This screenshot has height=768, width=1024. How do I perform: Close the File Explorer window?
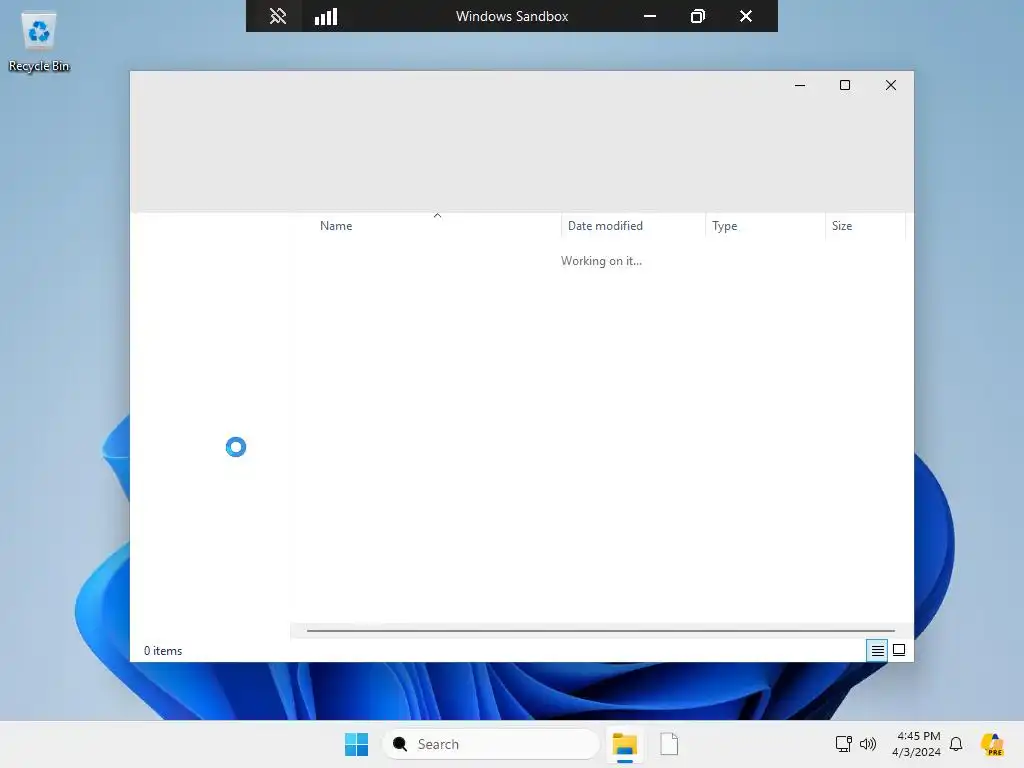pyautogui.click(x=891, y=85)
